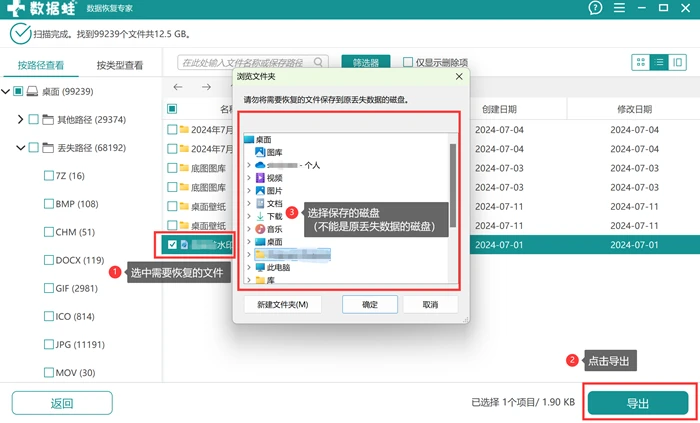Tick the JPG (11191) checkbox
The height and width of the screenshot is (423, 700).
pyautogui.click(x=49, y=344)
